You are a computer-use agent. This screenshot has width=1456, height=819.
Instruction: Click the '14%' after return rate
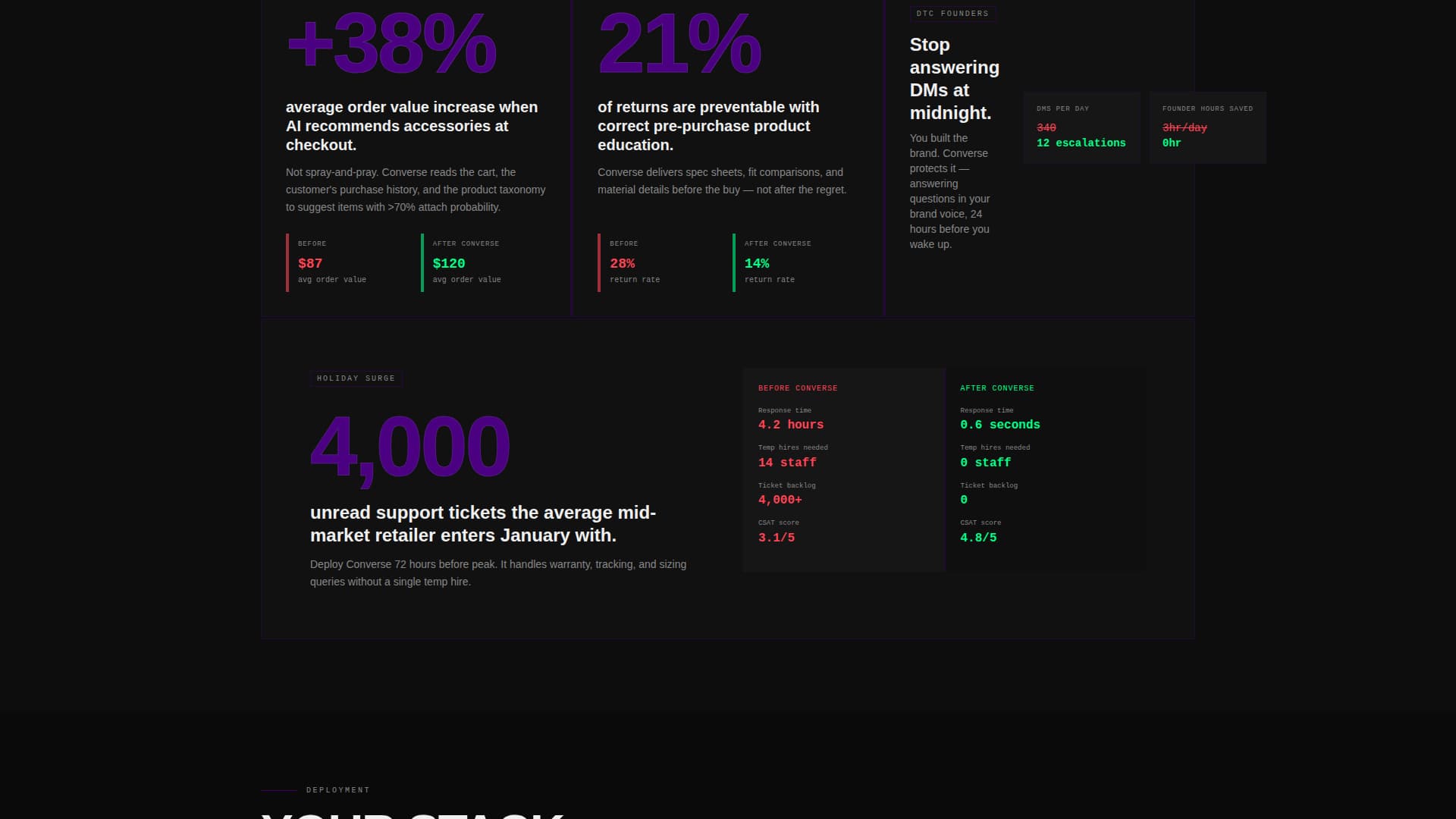757,263
